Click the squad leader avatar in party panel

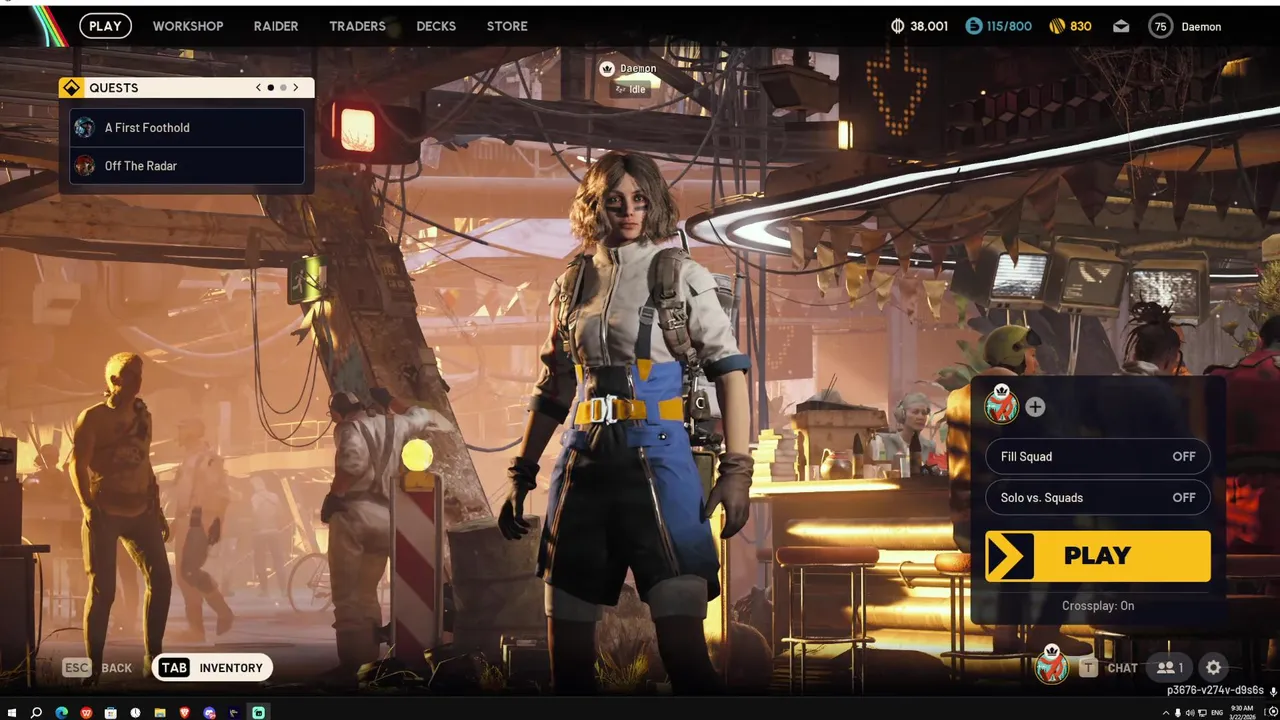point(1001,405)
